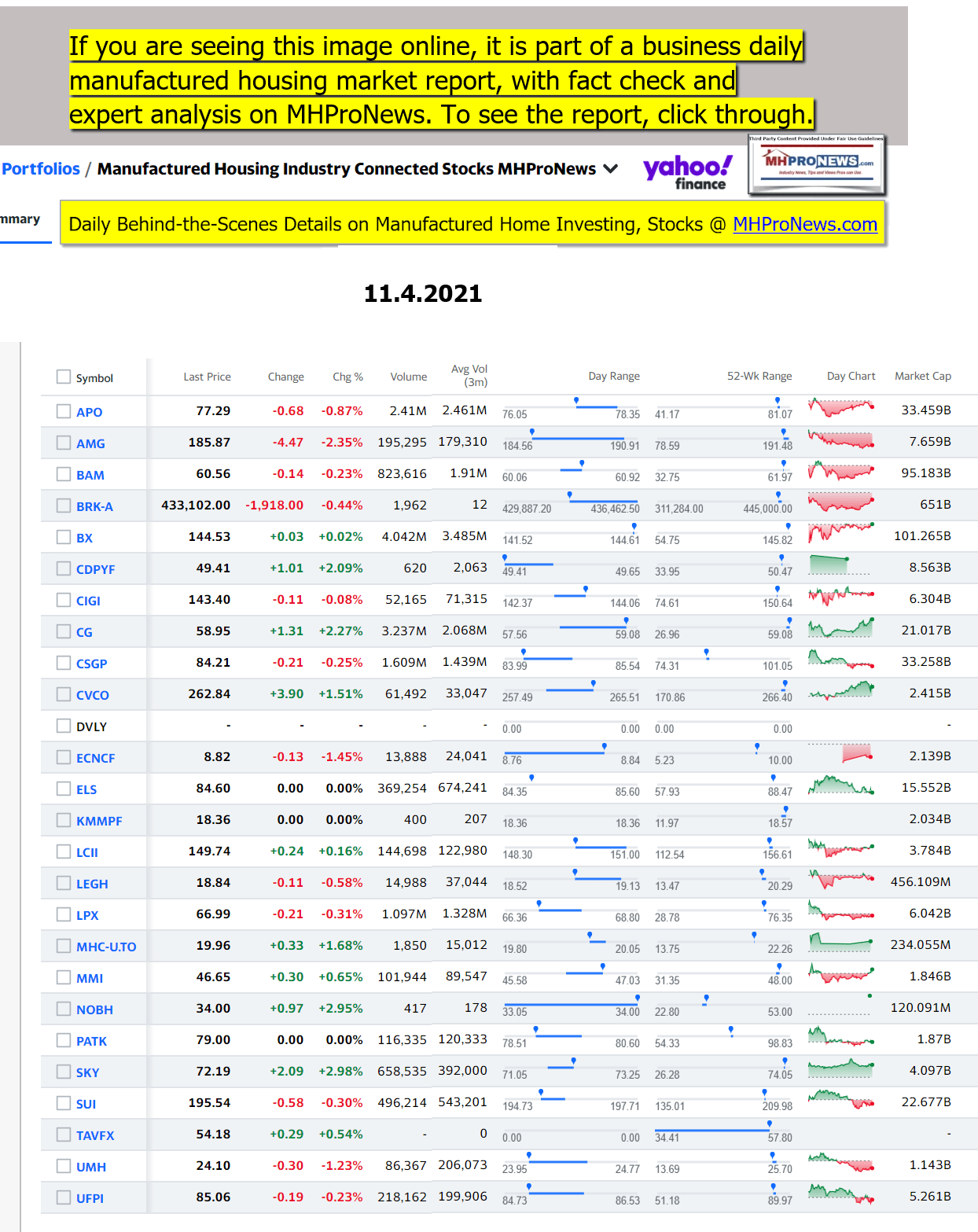The height and width of the screenshot is (1232, 978).
Task: Select BRK-A last price 433,102.00
Action: pos(196,505)
